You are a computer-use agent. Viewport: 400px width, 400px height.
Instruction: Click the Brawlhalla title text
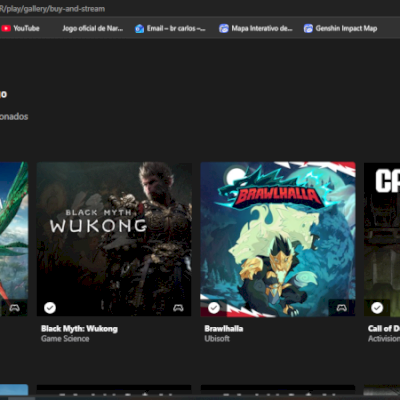coord(224,329)
